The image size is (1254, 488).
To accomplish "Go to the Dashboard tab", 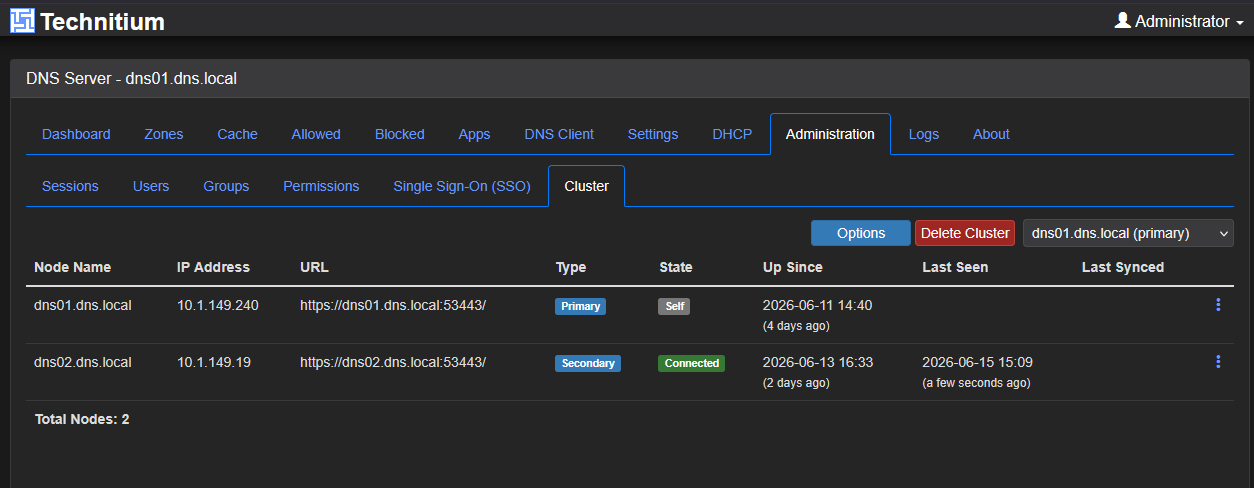I will pos(76,134).
